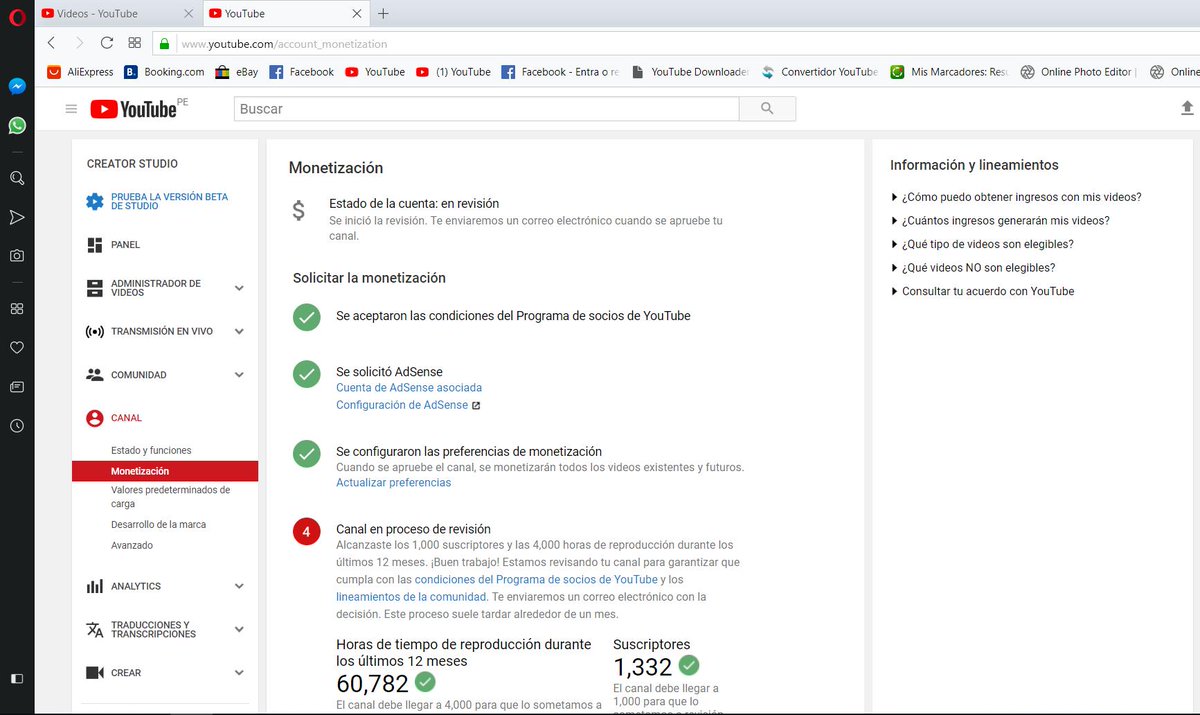Image resolution: width=1200 pixels, height=715 pixels.
Task: Select Monetización menu item
Action: coord(165,471)
